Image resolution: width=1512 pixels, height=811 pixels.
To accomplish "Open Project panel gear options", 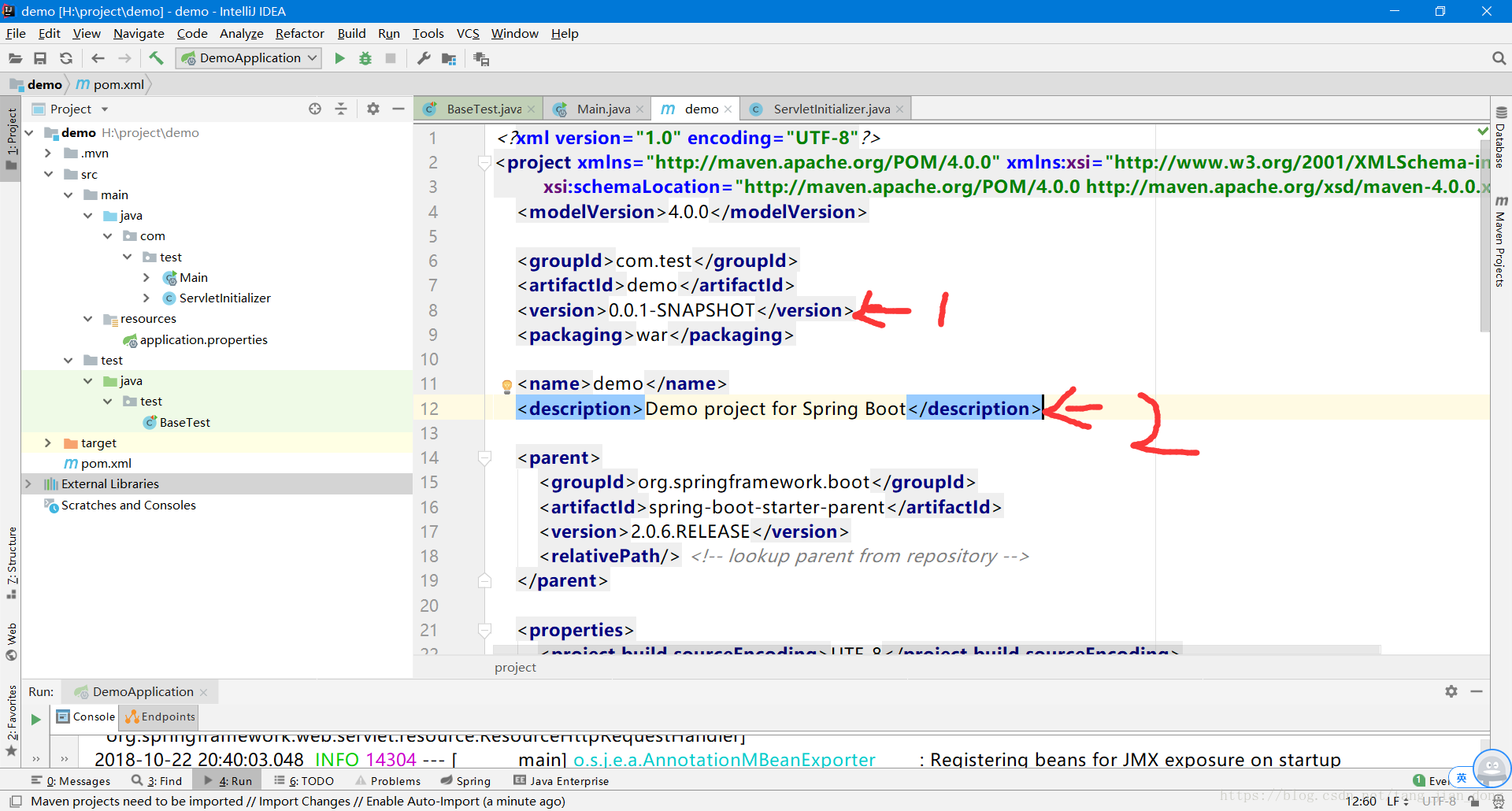I will point(373,109).
